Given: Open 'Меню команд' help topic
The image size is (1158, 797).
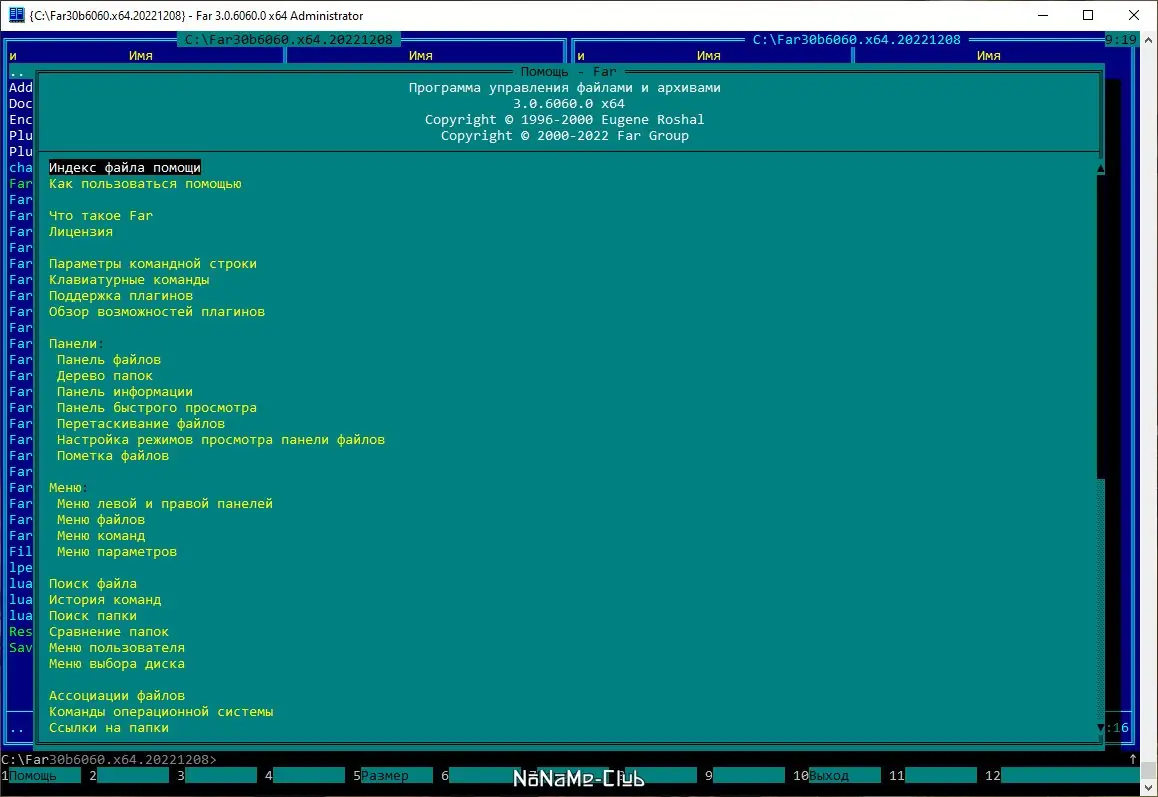Looking at the screenshot, I should pyautogui.click(x=100, y=536).
